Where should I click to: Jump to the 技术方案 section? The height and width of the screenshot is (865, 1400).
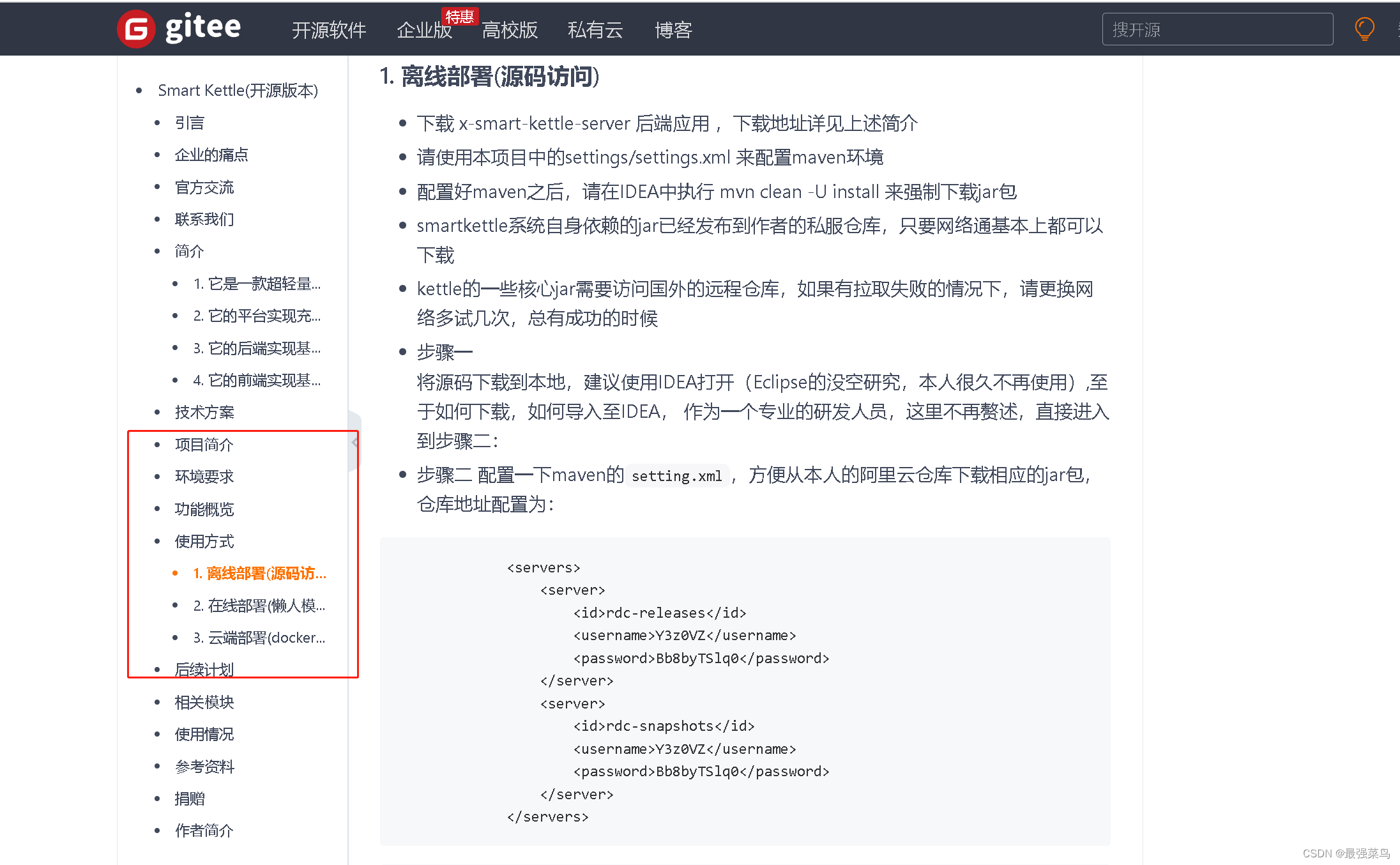click(x=204, y=412)
